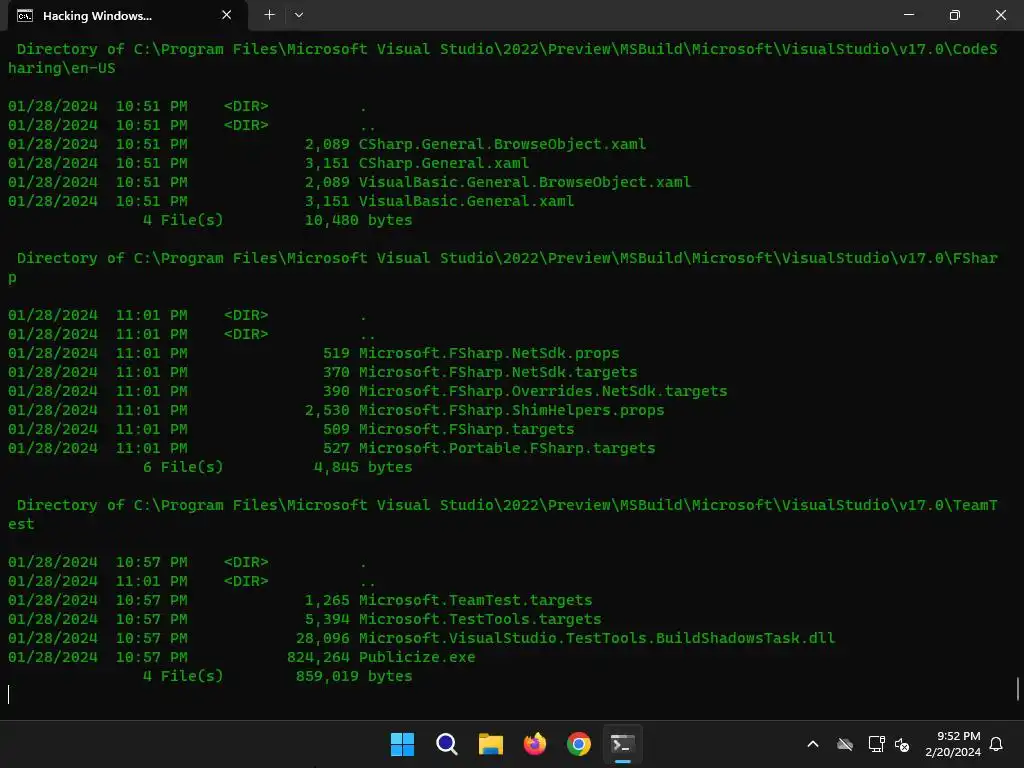Open taskbar Search magnifier
Image resolution: width=1024 pixels, height=768 pixels.
[x=447, y=744]
